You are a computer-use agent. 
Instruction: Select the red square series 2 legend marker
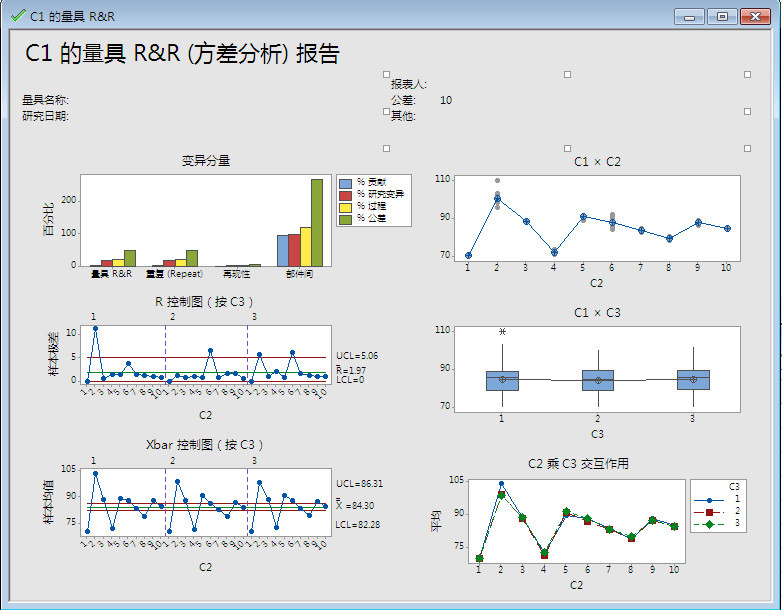pos(710,511)
